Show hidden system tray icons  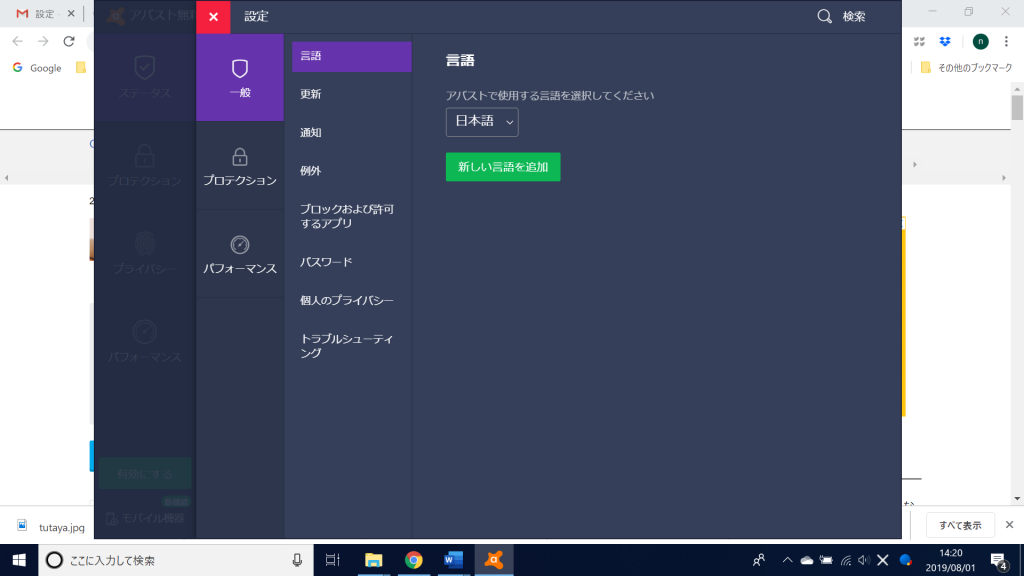pos(787,560)
